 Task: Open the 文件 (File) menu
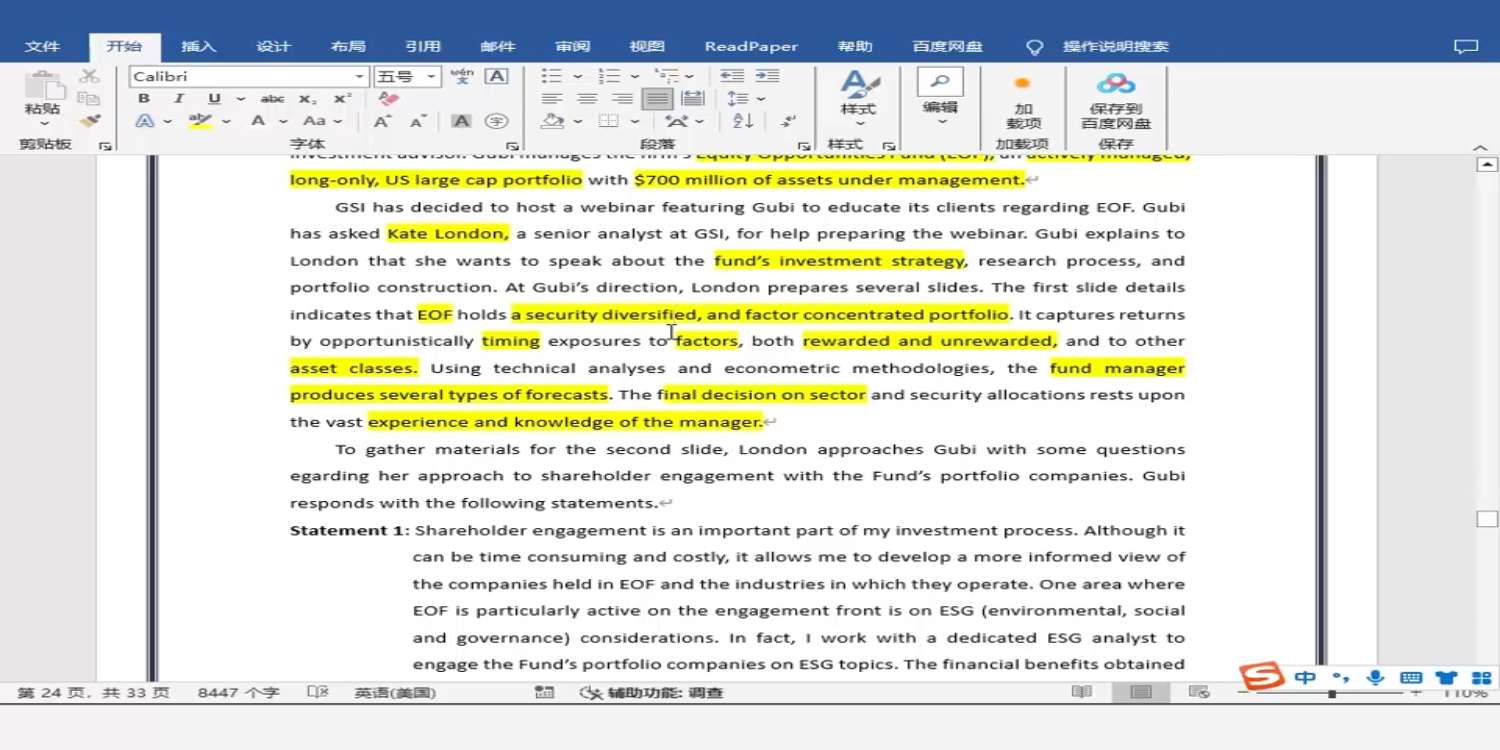click(x=42, y=47)
